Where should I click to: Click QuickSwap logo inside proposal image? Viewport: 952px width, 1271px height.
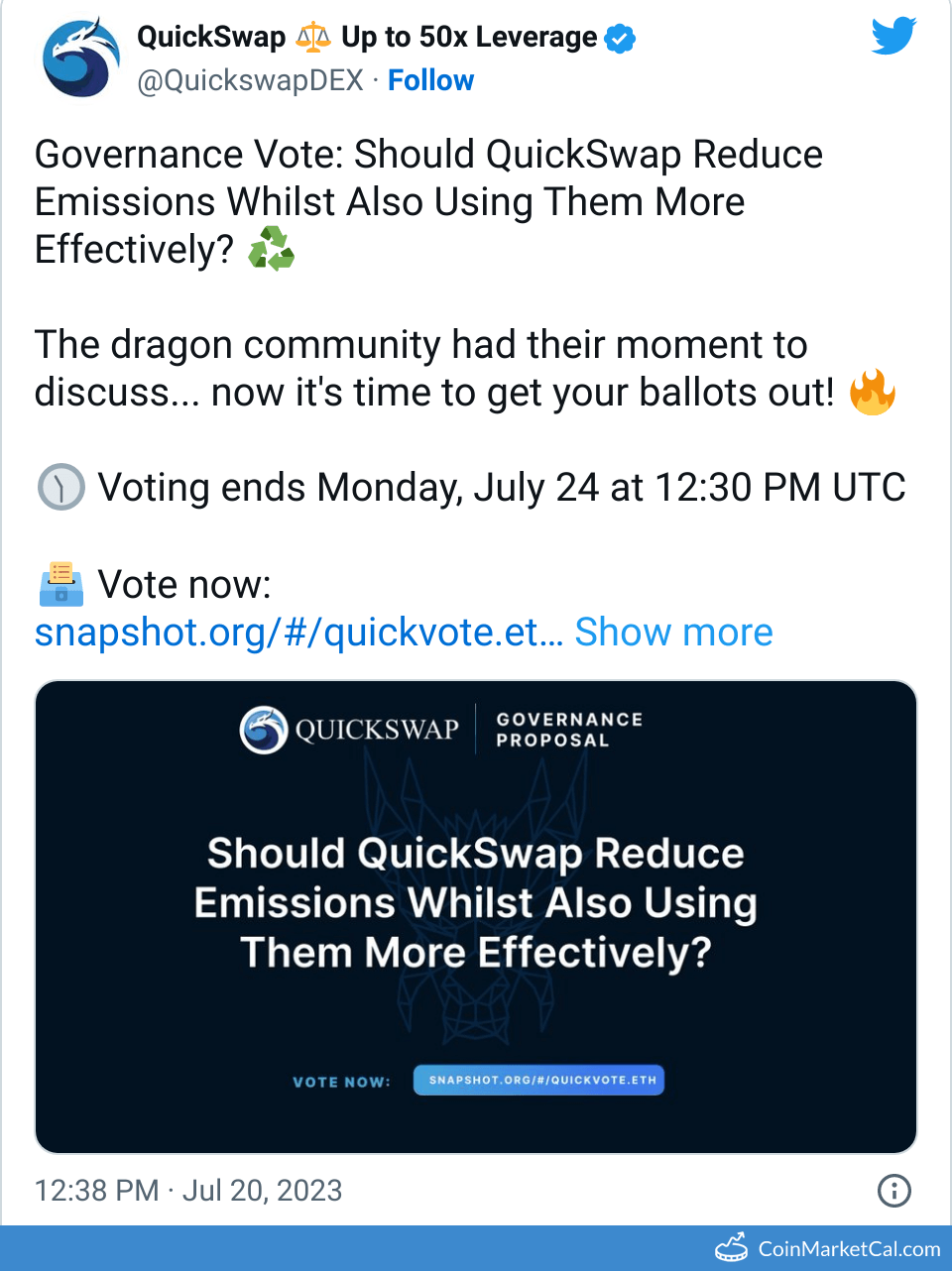point(264,730)
